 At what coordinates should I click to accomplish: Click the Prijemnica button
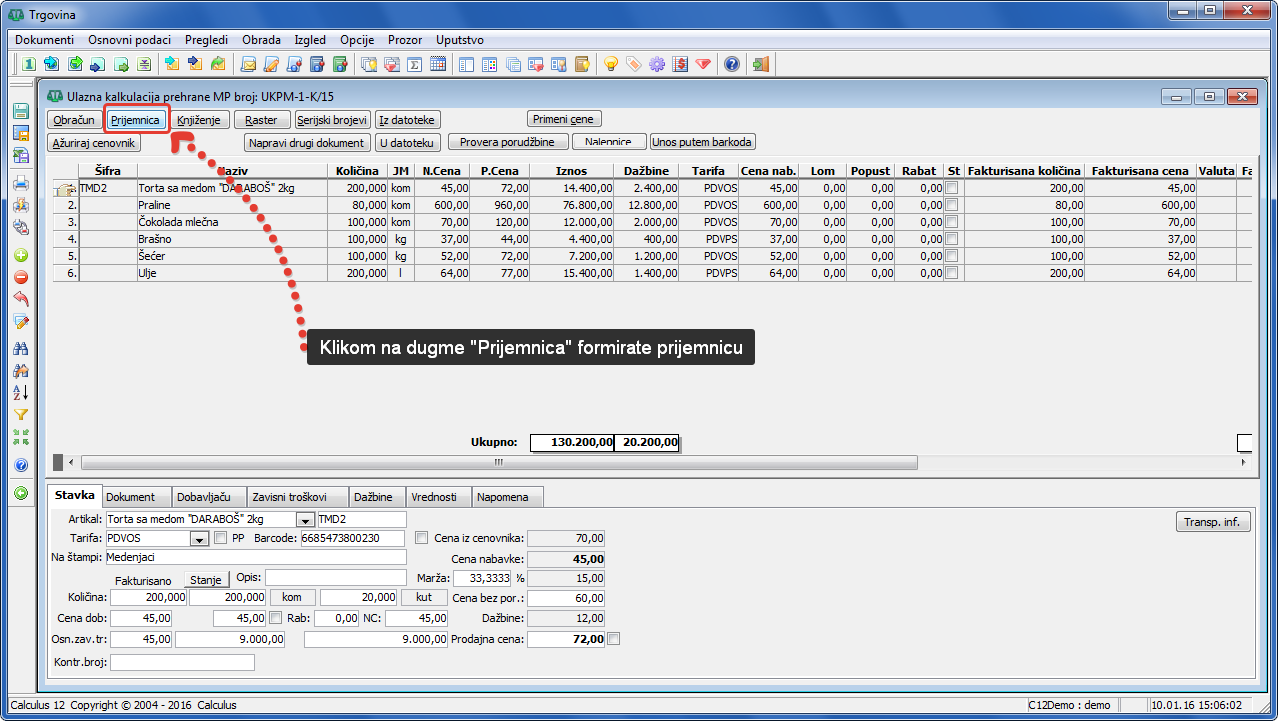136,120
